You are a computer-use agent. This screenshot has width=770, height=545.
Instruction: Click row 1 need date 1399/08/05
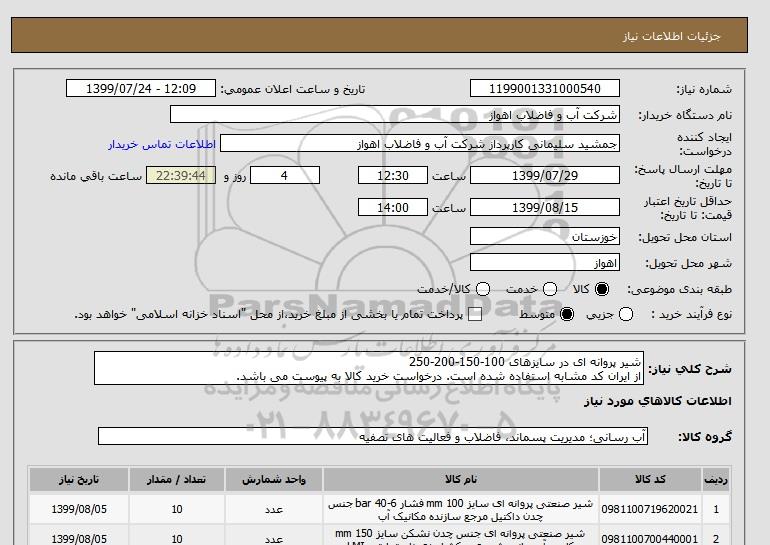coord(79,510)
